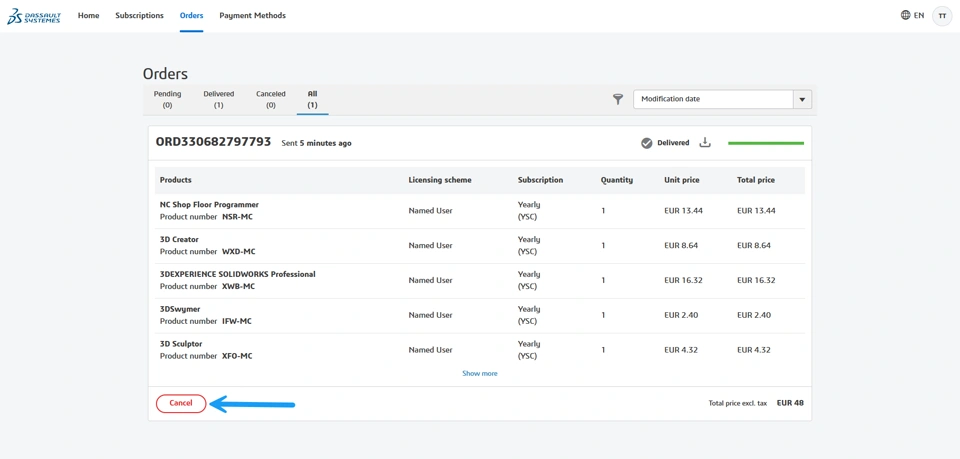Click the globe language icon
The image size is (960, 459).
click(905, 16)
